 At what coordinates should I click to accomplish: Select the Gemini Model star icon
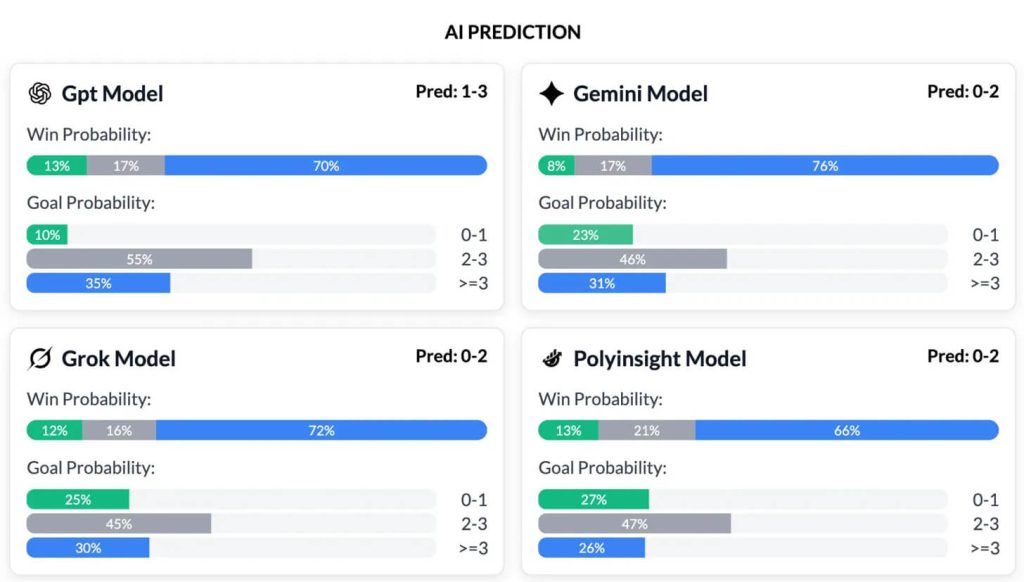[550, 93]
